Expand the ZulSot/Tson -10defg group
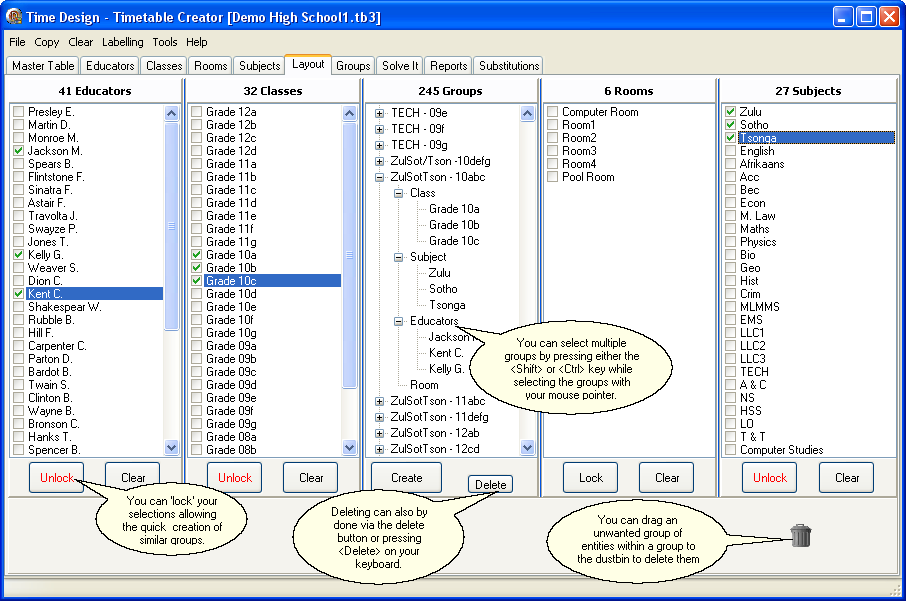The height and width of the screenshot is (601, 906). (379, 161)
